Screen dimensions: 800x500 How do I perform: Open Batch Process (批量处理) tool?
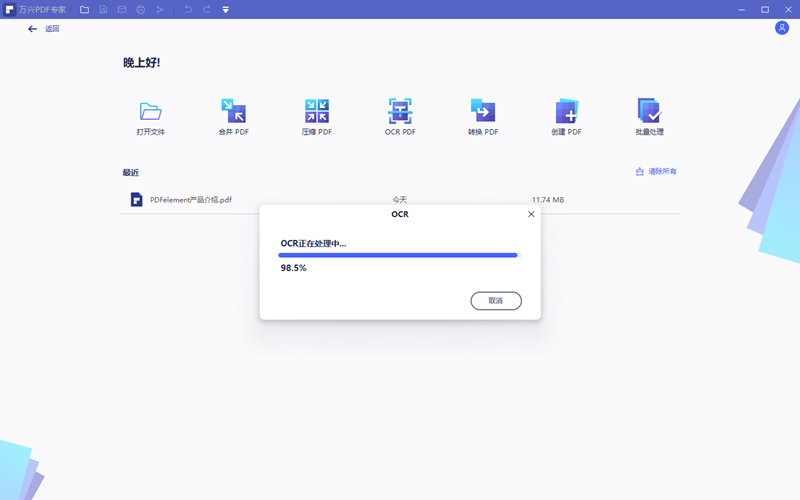tap(649, 111)
